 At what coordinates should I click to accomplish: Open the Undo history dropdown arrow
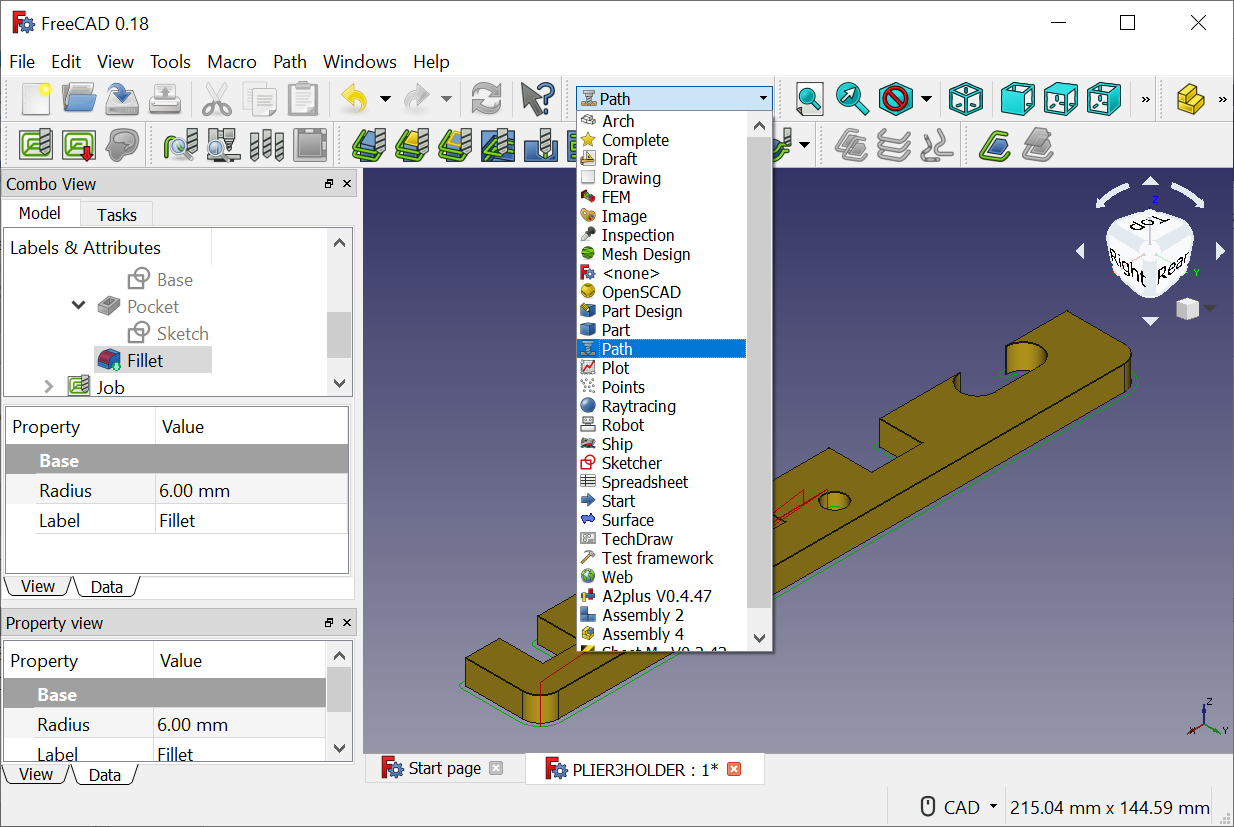click(385, 98)
